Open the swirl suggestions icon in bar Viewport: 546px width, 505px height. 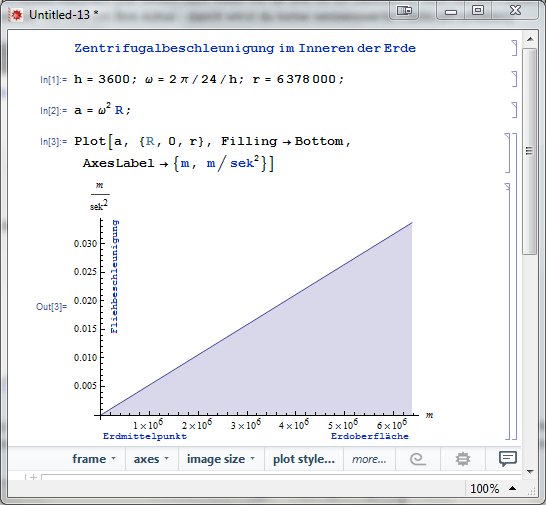coord(418,459)
